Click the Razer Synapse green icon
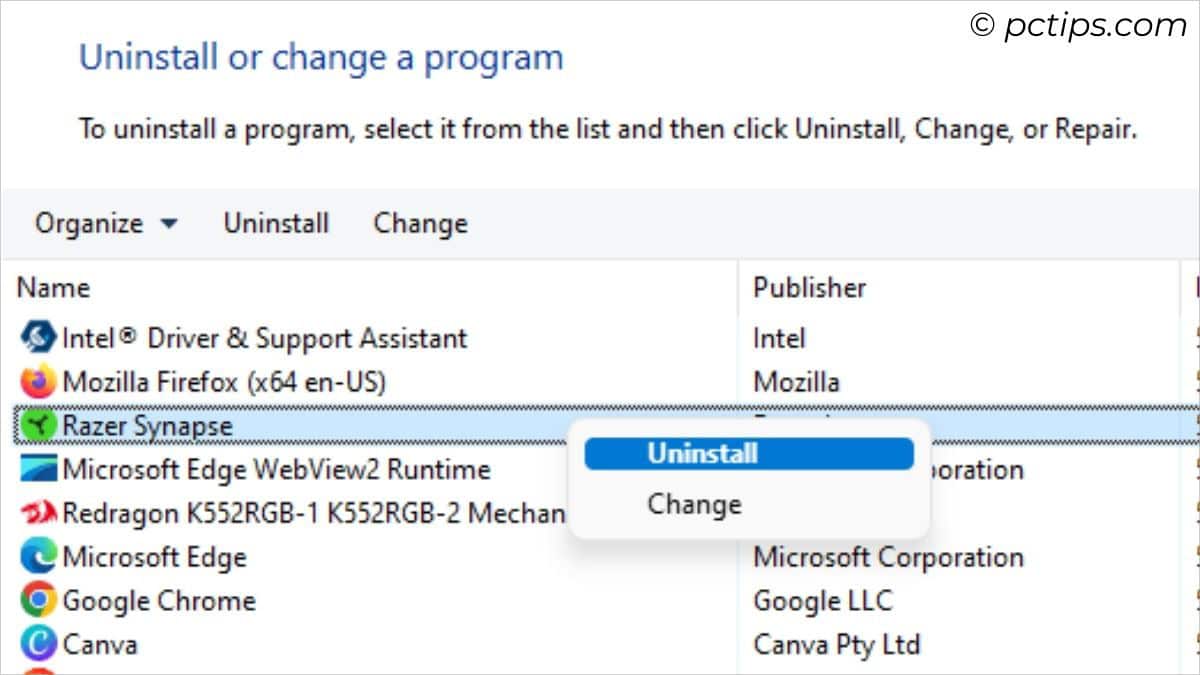Viewport: 1200px width, 675px height. click(38, 425)
